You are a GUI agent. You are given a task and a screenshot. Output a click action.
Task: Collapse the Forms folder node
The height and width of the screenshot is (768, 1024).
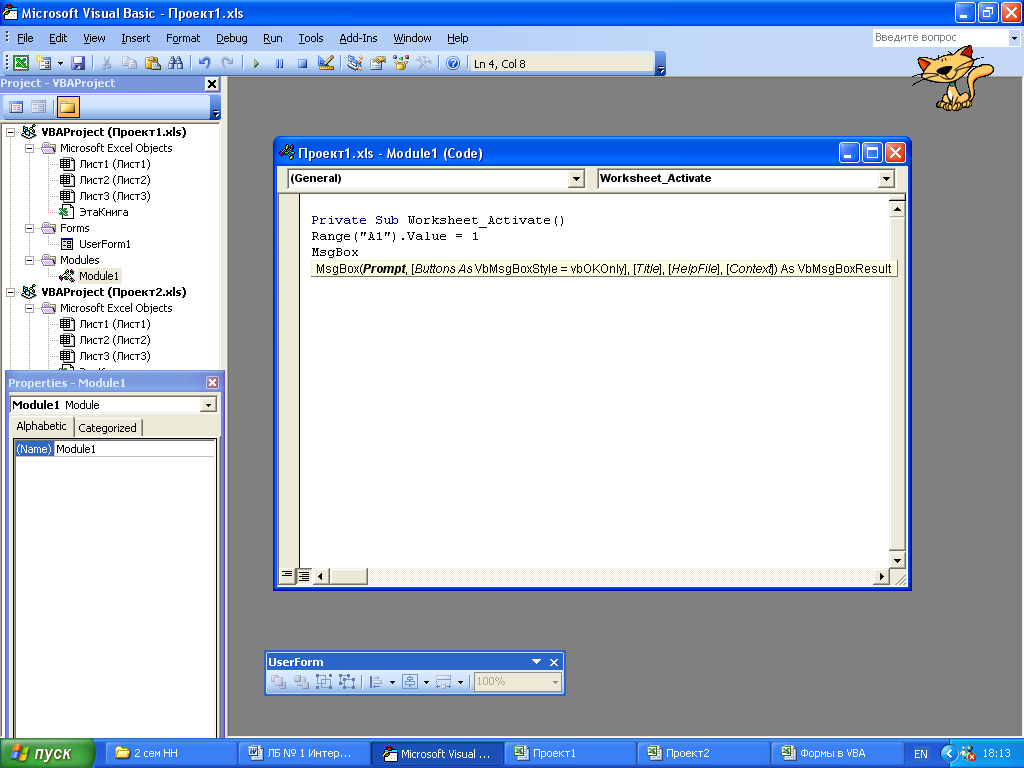point(29,228)
